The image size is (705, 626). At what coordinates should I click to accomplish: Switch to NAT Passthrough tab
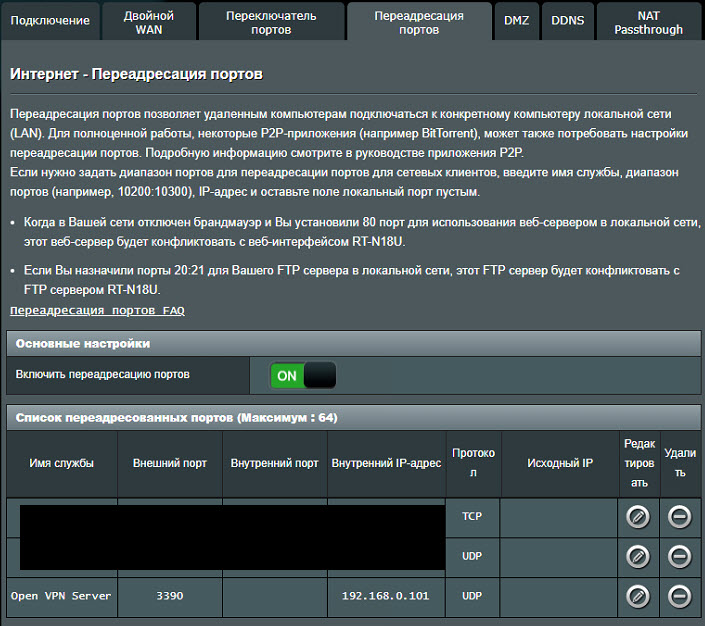coord(648,22)
